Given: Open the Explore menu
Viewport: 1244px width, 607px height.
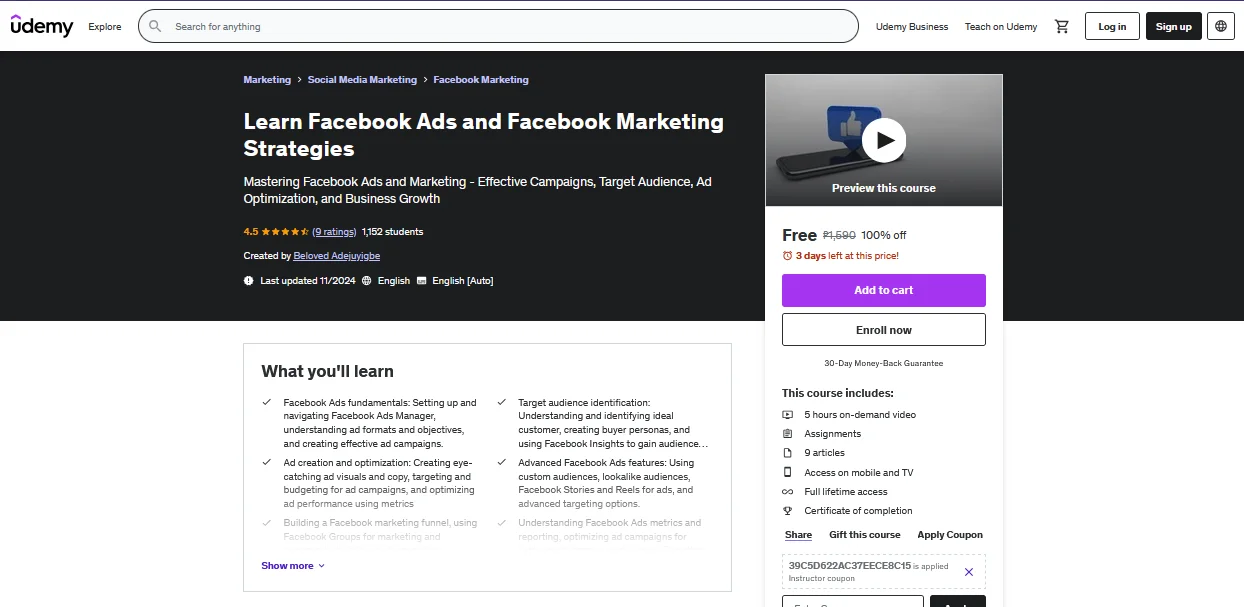Looking at the screenshot, I should click(x=105, y=27).
